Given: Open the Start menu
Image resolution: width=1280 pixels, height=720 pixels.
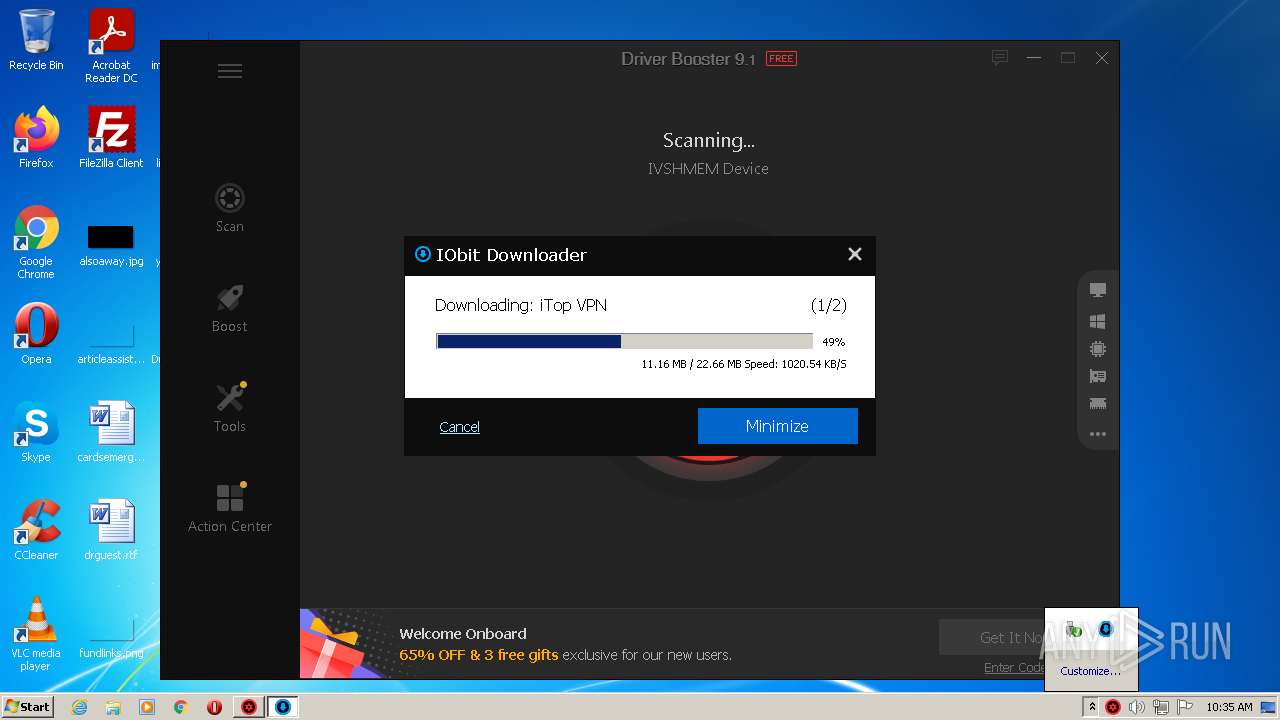Looking at the screenshot, I should coord(27,706).
